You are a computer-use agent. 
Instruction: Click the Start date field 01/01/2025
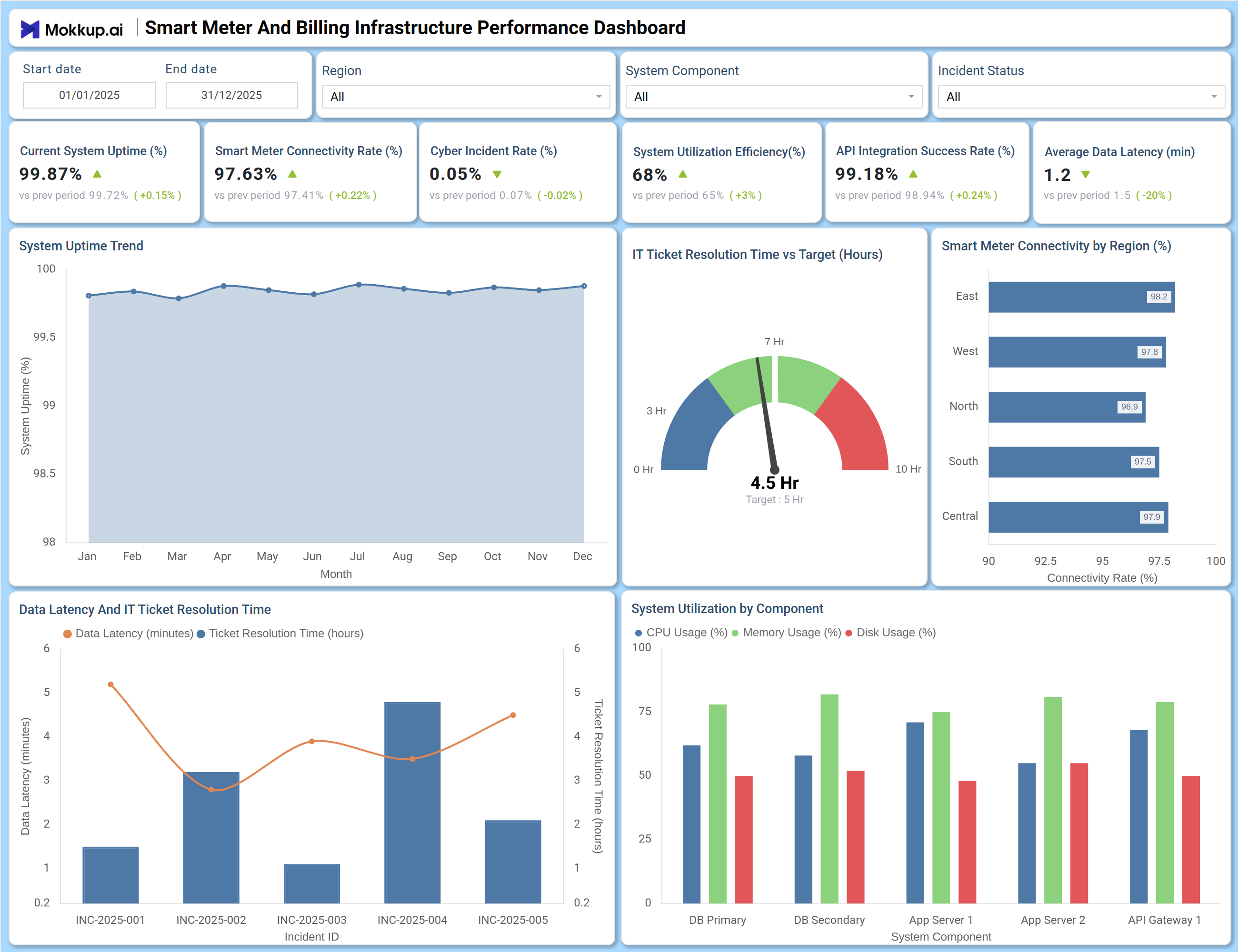pyautogui.click(x=89, y=95)
